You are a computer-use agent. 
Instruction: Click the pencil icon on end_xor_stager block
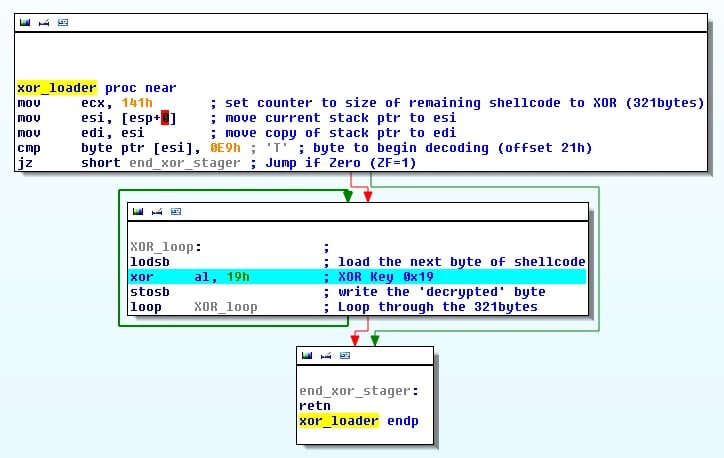click(326, 355)
